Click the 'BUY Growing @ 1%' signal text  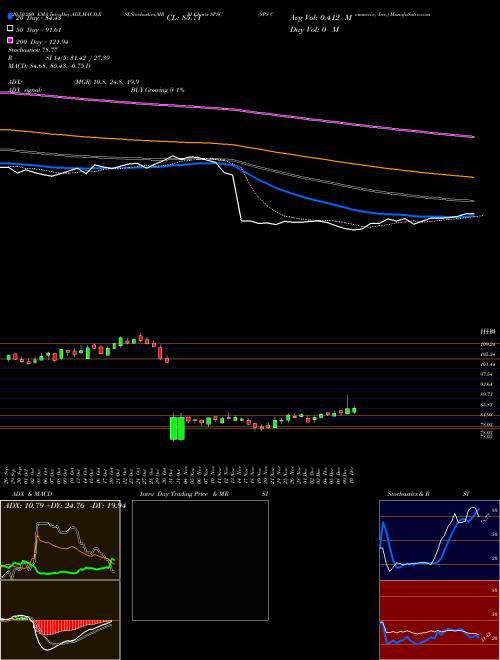tap(157, 90)
